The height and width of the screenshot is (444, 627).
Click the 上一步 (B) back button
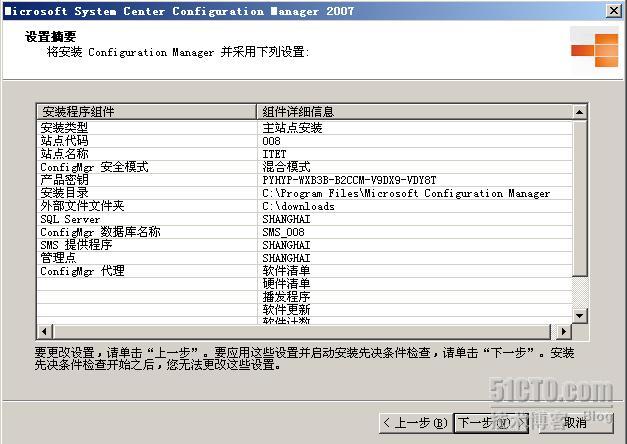[x=415, y=423]
